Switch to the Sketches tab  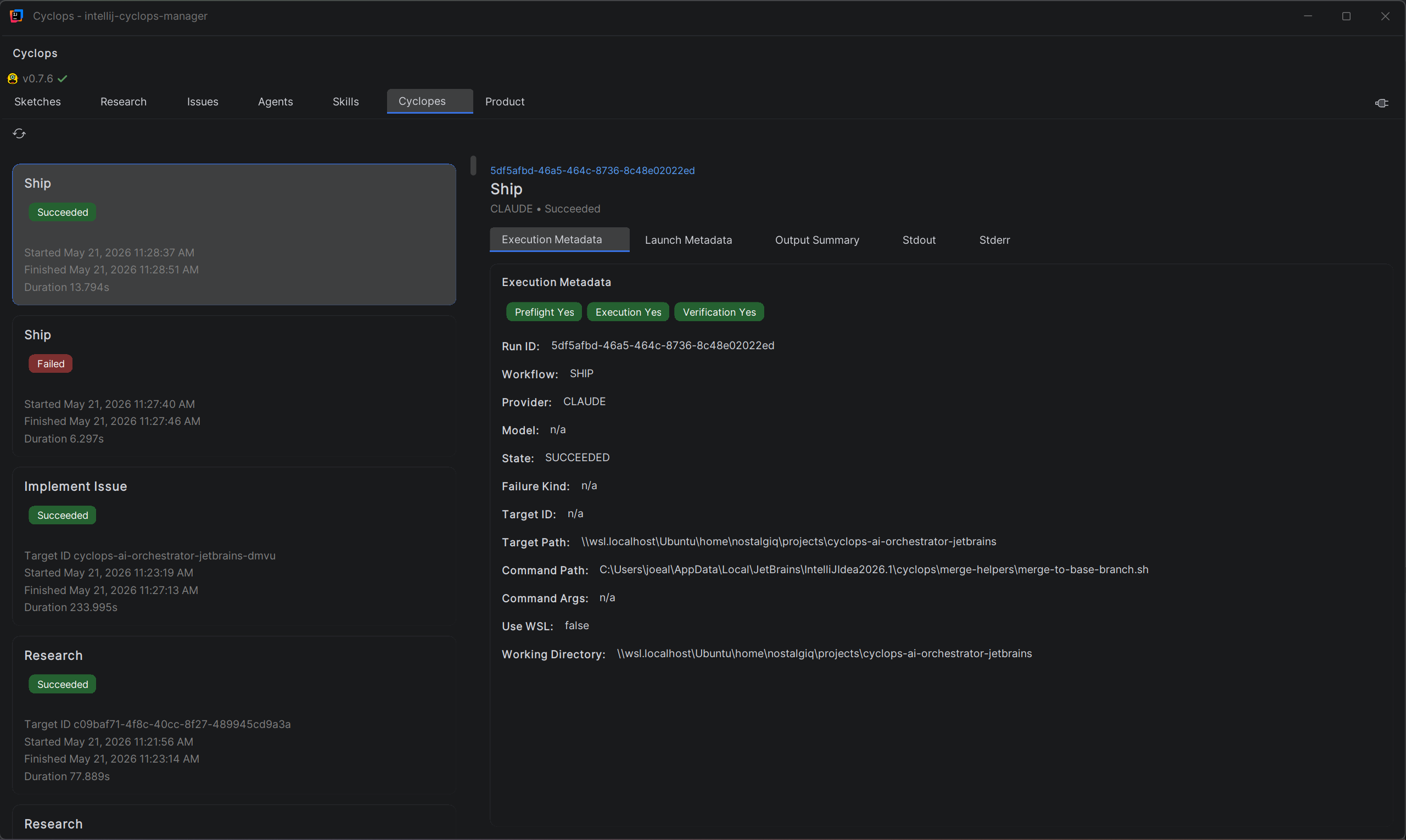tap(37, 102)
